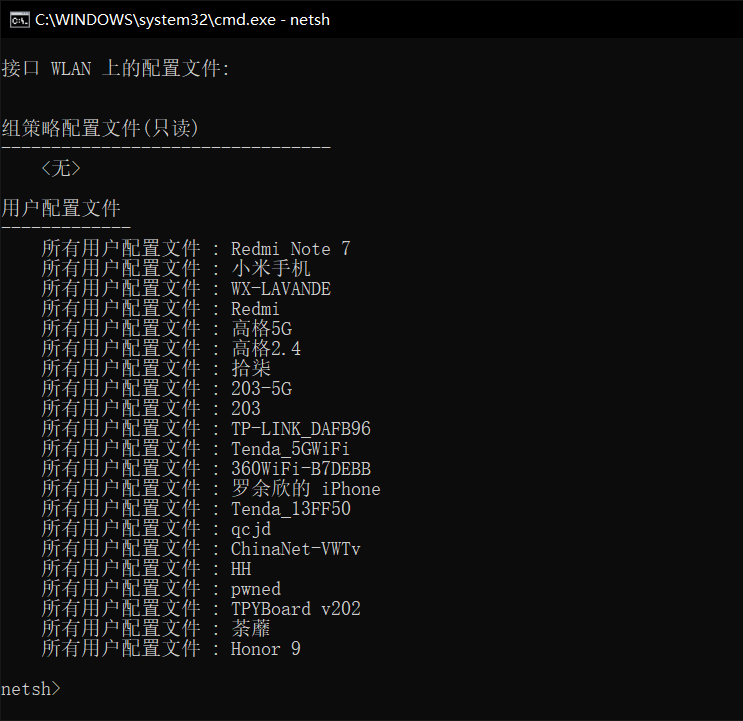Click the 'netsh>' command prompt
743x721 pixels.
[x=31, y=689]
